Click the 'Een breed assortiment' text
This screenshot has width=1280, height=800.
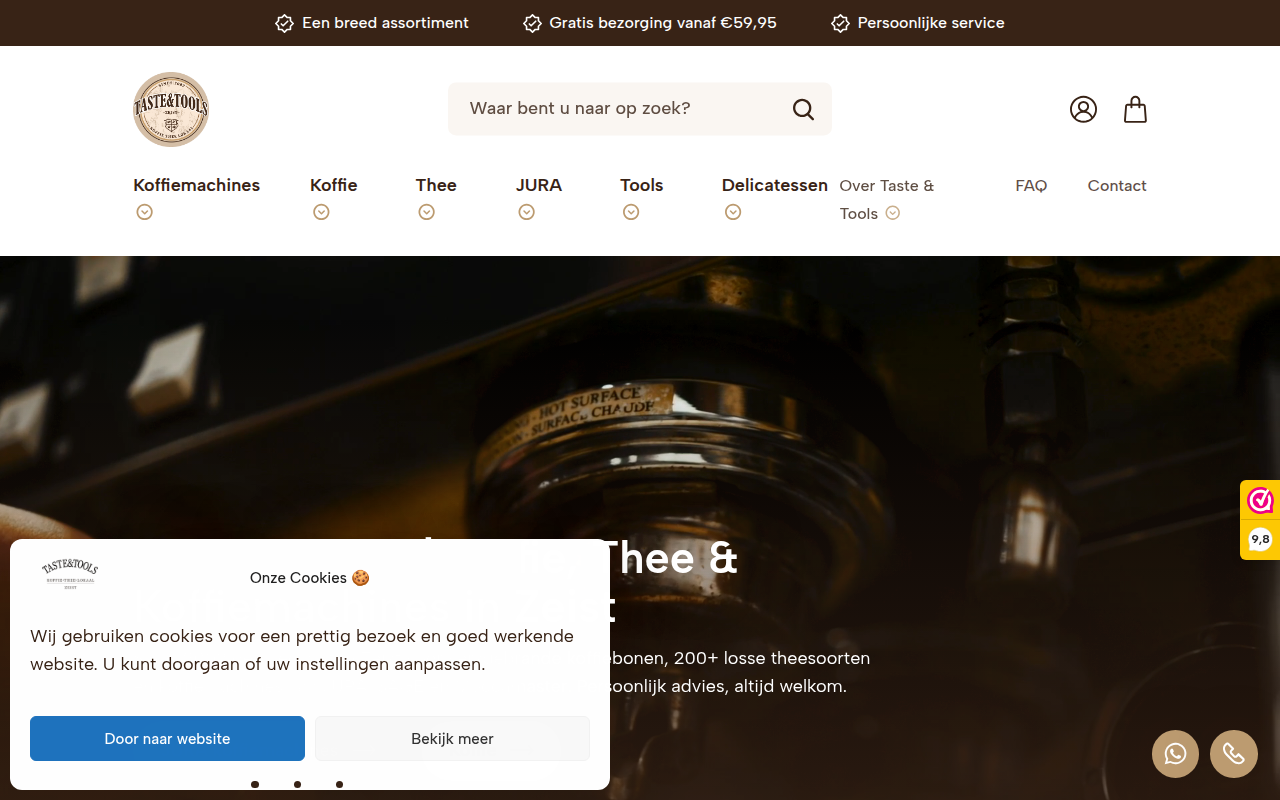[x=385, y=23]
